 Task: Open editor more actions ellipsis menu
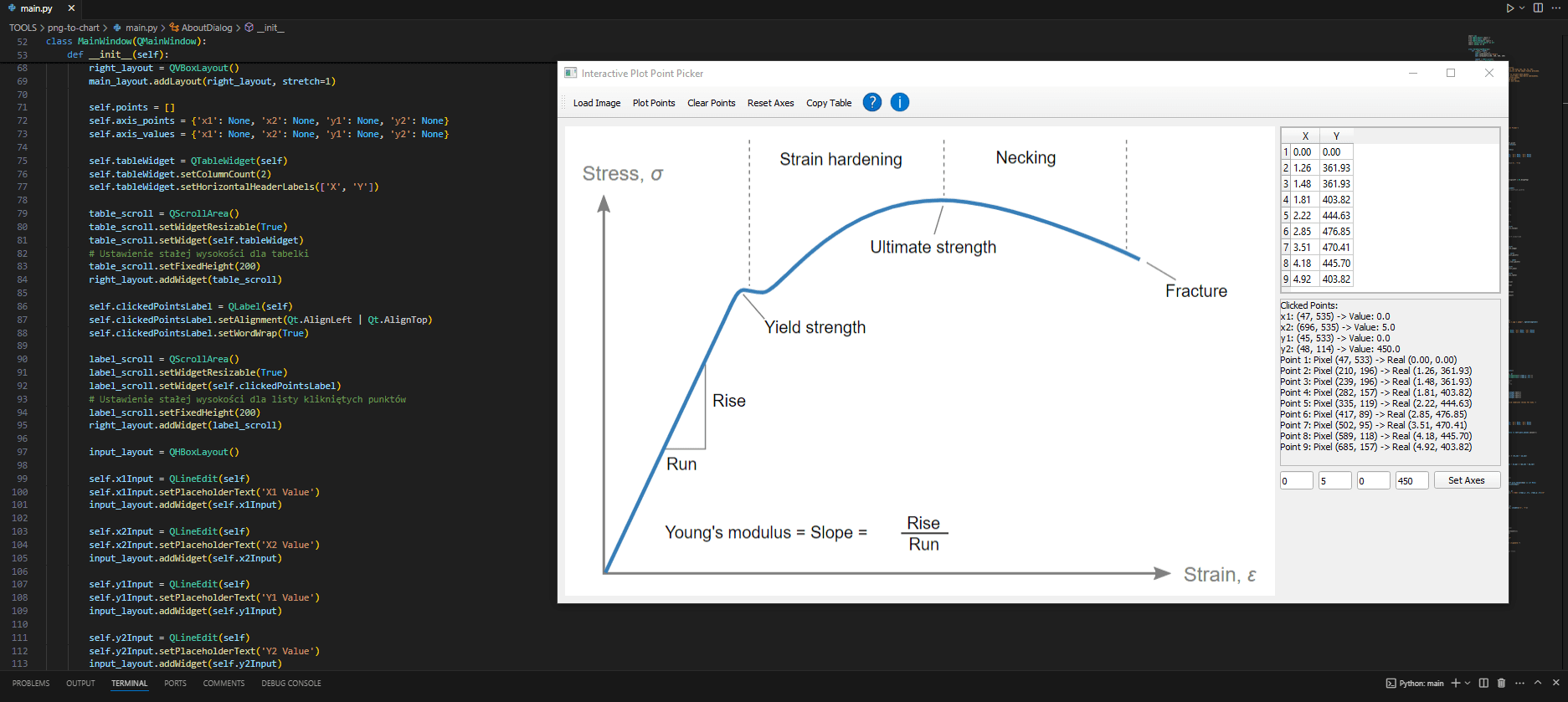(1556, 8)
